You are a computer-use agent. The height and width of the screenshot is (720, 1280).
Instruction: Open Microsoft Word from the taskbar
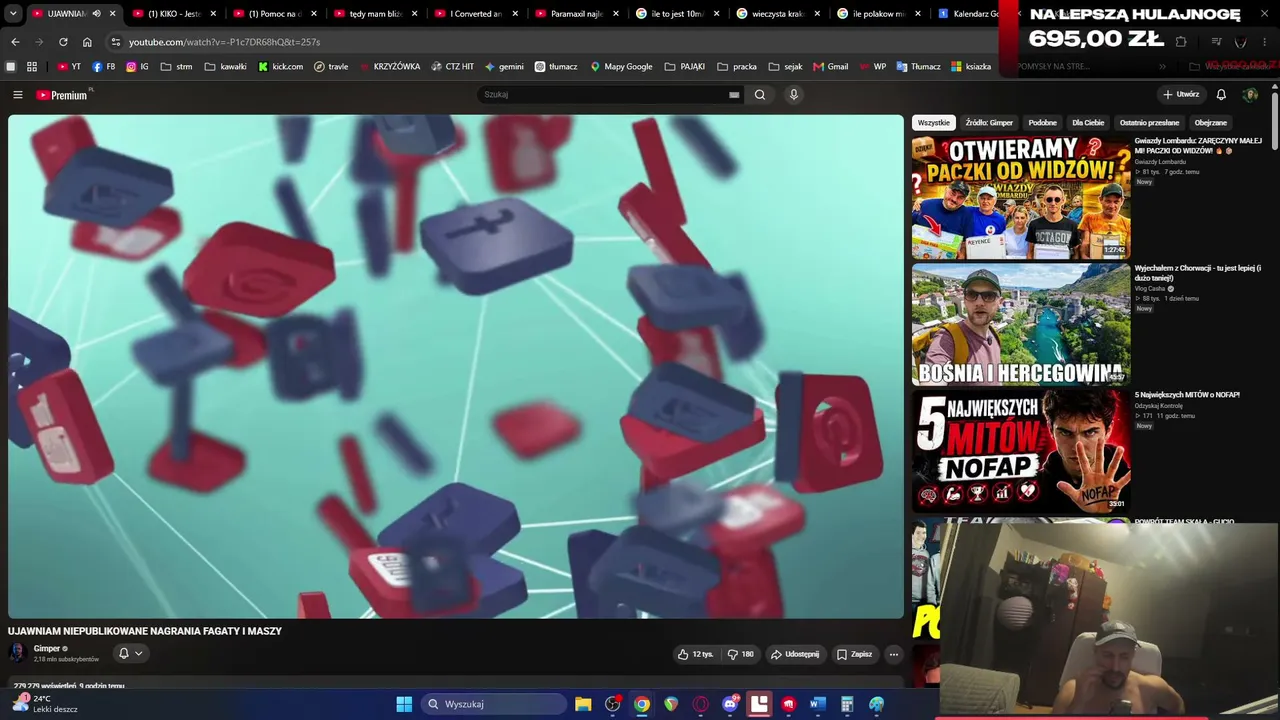[x=817, y=704]
